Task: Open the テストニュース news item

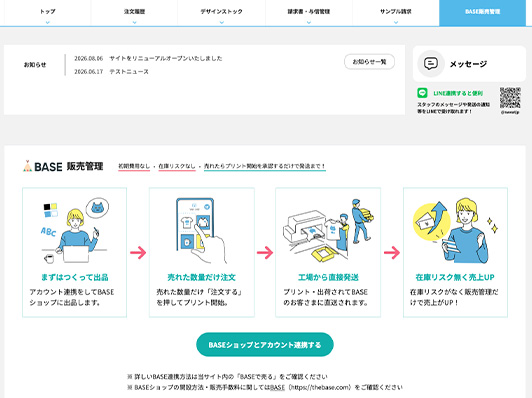Action: click(x=129, y=72)
